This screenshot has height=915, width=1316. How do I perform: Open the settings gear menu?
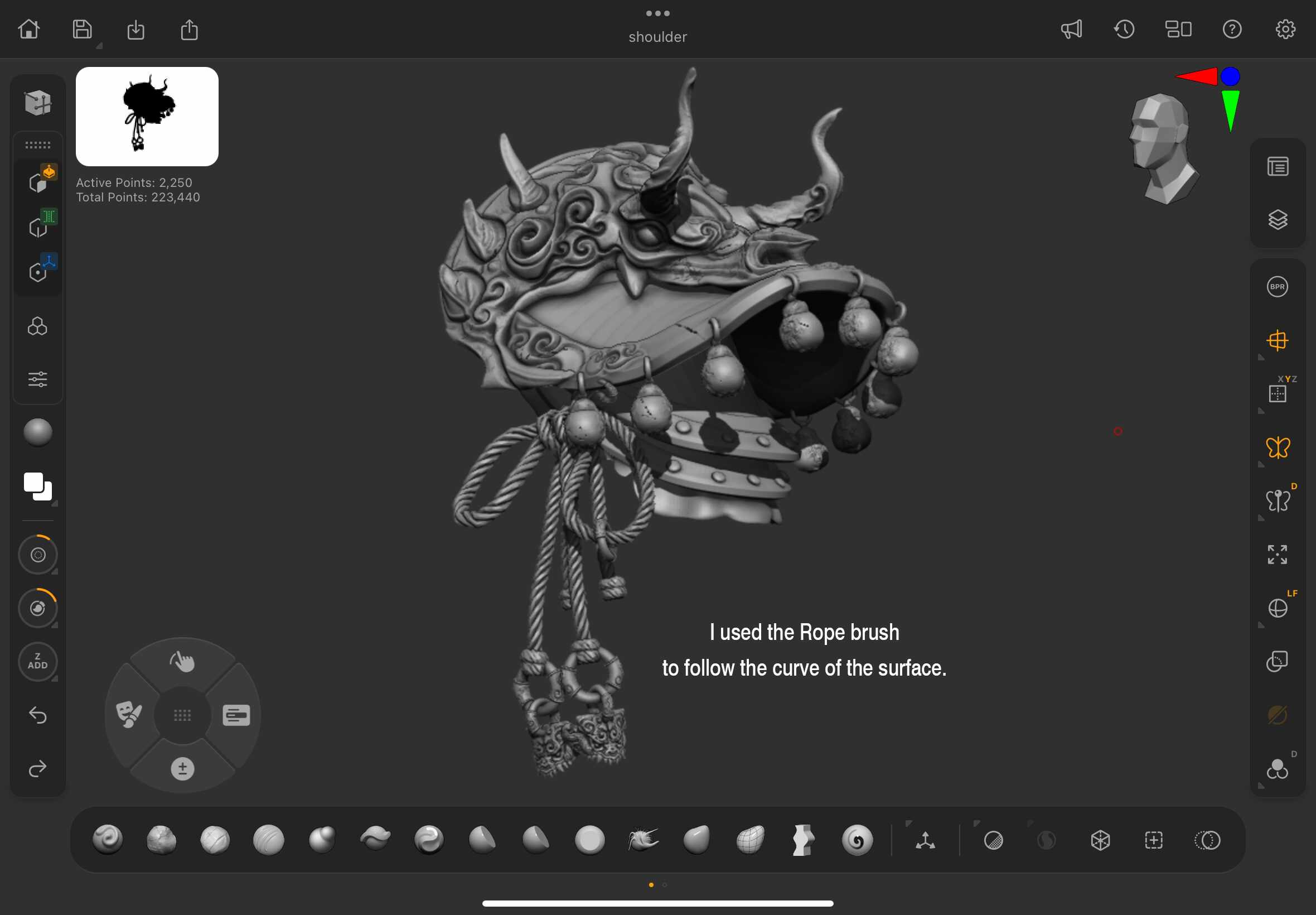click(x=1285, y=29)
